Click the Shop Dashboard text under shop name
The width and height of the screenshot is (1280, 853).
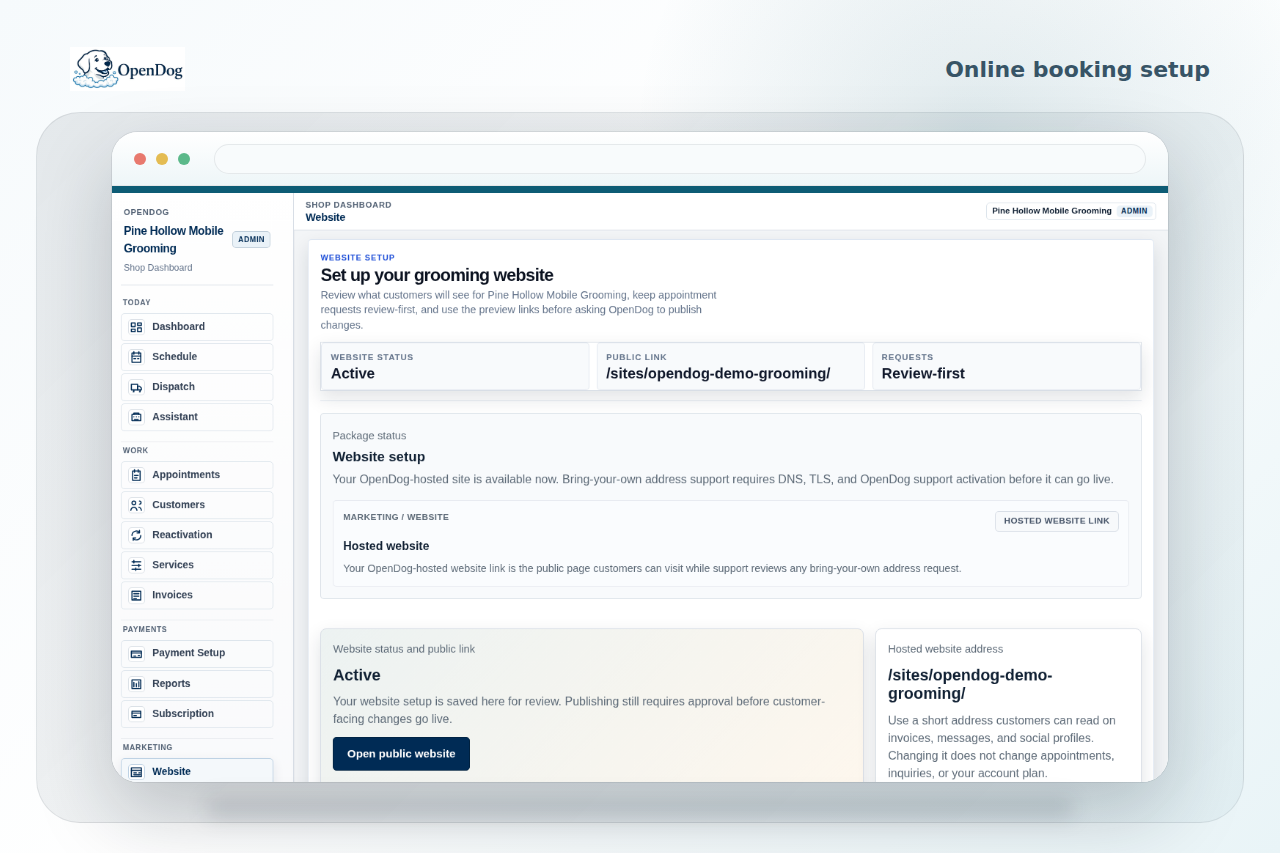(x=158, y=268)
